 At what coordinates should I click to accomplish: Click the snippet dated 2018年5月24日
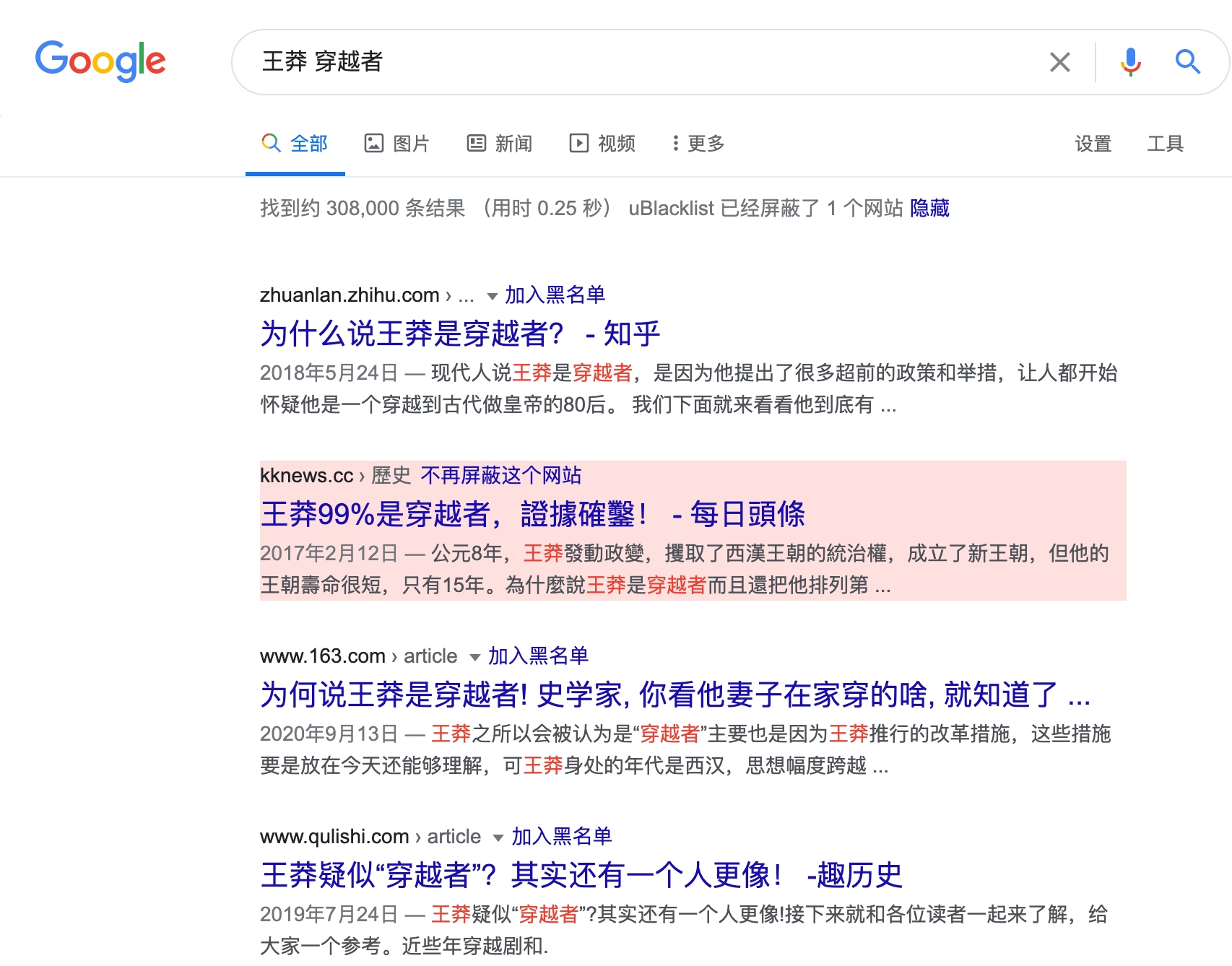689,388
